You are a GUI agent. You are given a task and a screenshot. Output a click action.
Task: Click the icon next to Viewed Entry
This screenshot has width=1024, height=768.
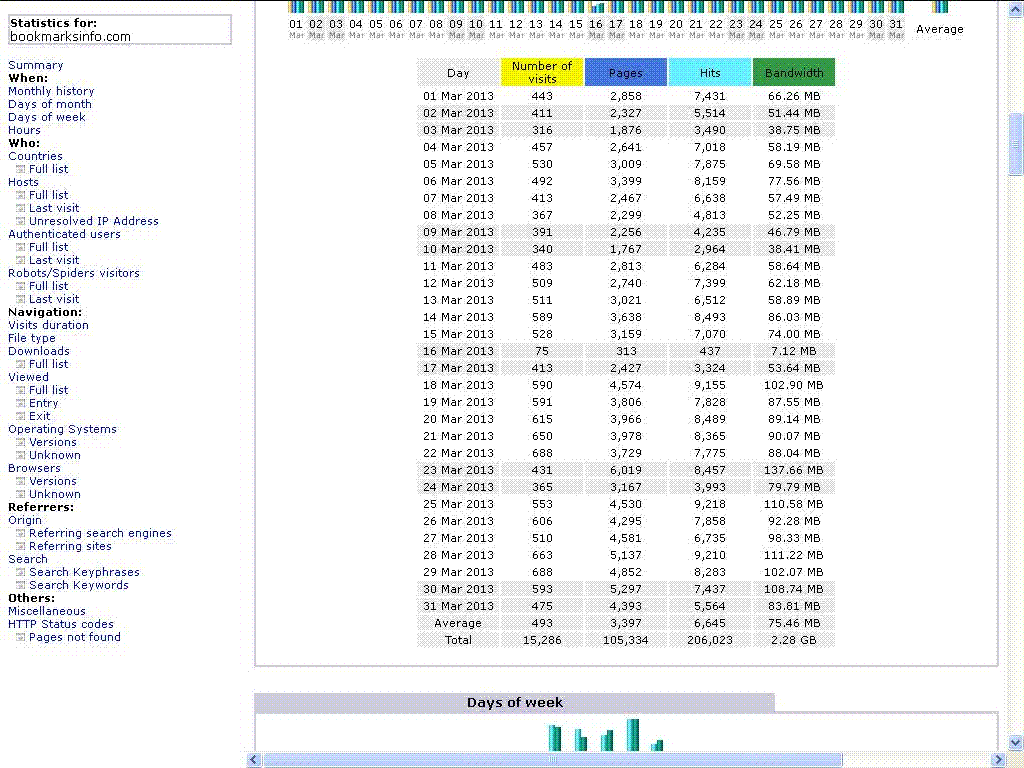click(x=20, y=404)
